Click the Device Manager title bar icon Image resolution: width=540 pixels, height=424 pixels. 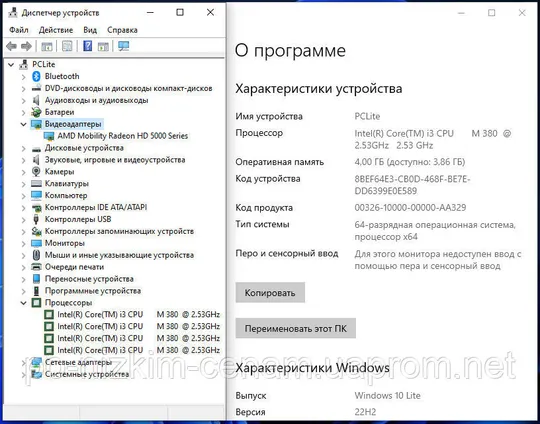pyautogui.click(x=13, y=12)
